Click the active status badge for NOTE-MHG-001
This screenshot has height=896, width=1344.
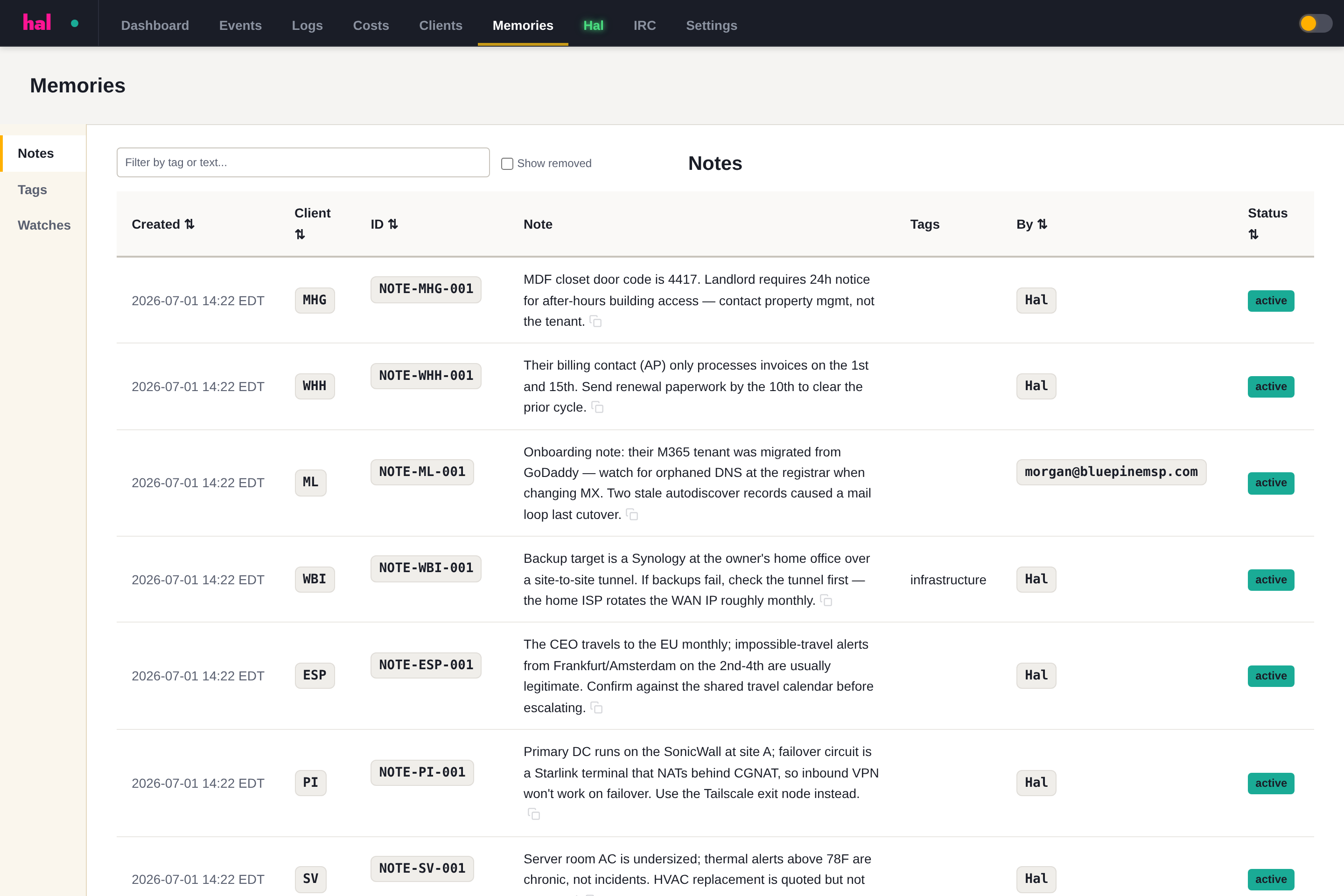tap(1270, 301)
